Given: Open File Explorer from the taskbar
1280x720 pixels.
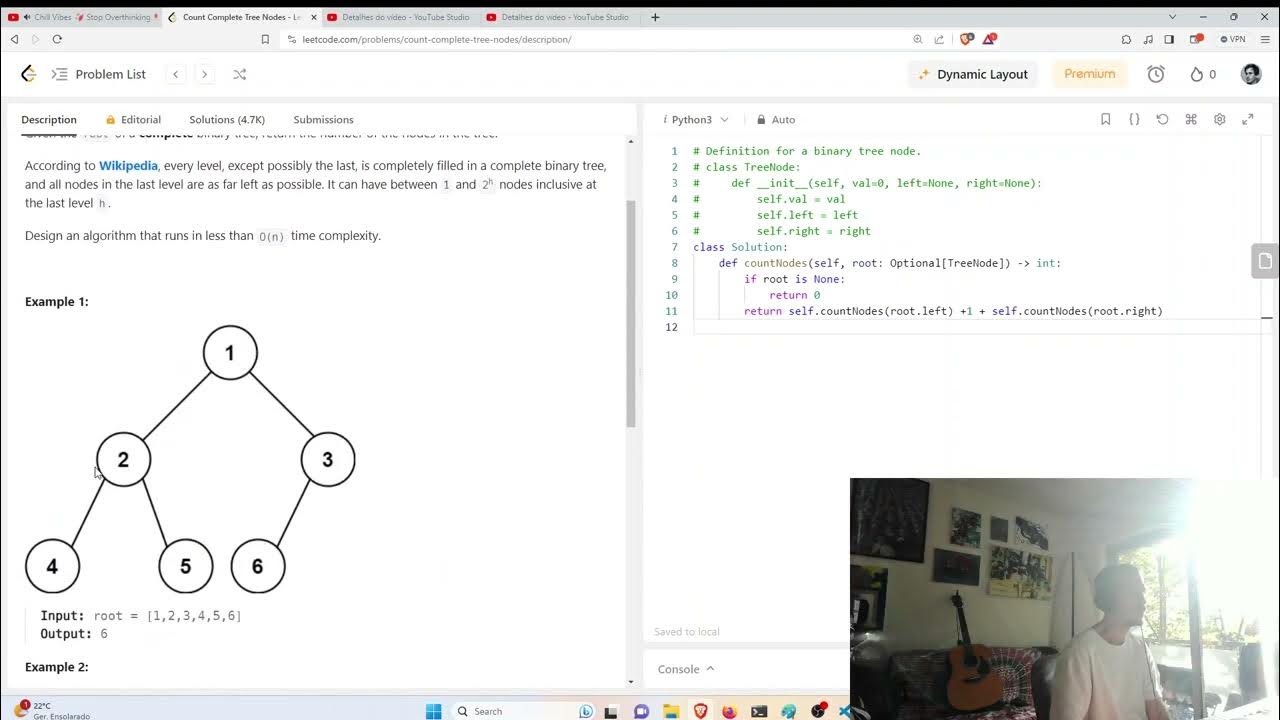Looking at the screenshot, I should (671, 711).
